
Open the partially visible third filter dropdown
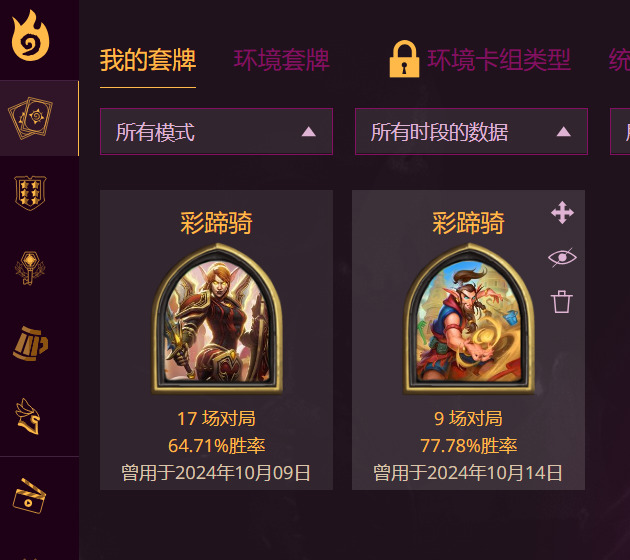(620, 131)
